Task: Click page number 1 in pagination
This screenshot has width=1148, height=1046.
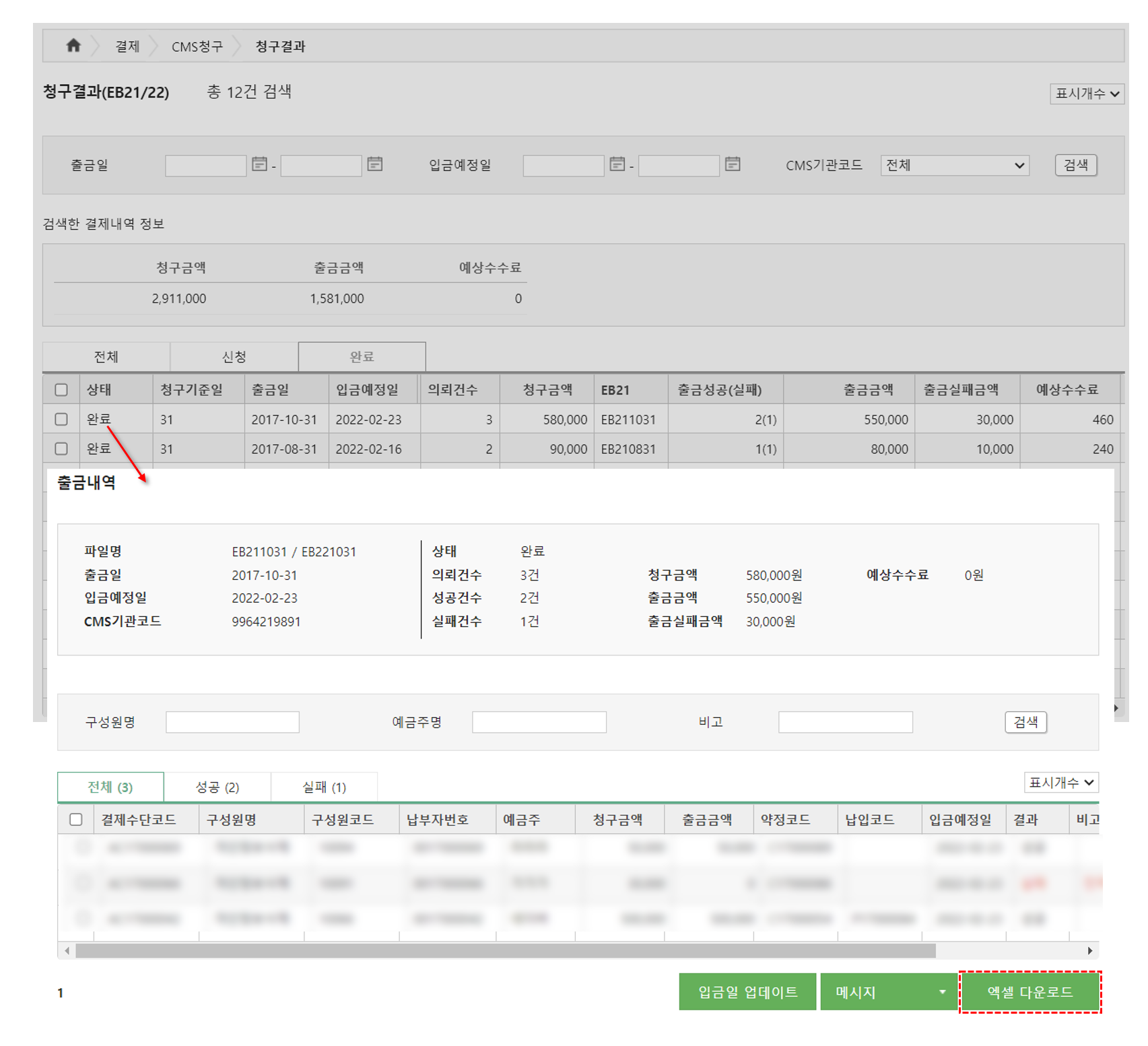Action: click(x=61, y=993)
